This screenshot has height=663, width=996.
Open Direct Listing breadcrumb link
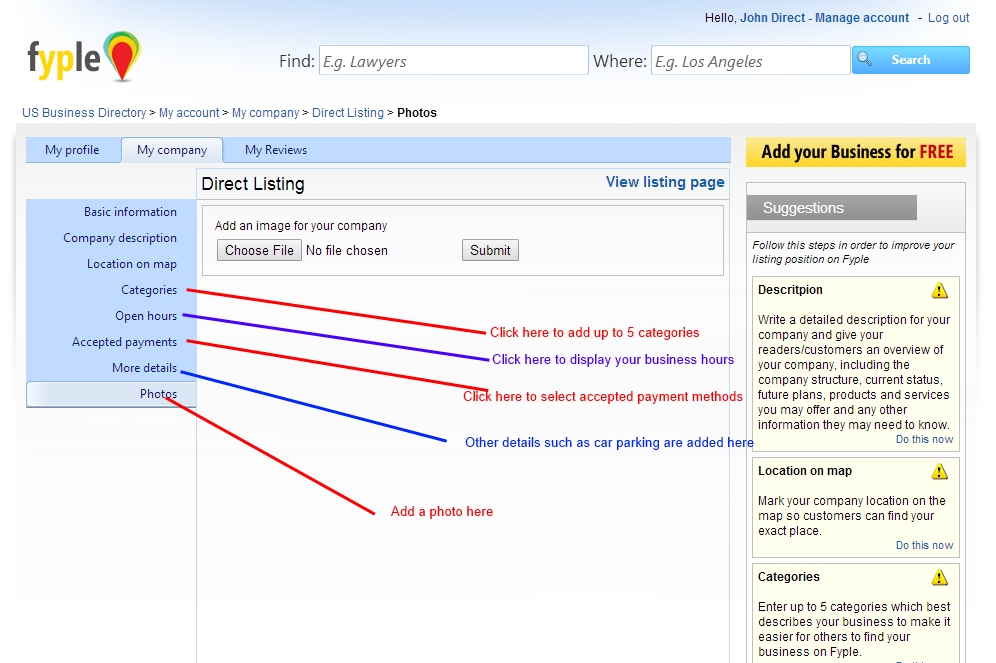pyautogui.click(x=348, y=112)
